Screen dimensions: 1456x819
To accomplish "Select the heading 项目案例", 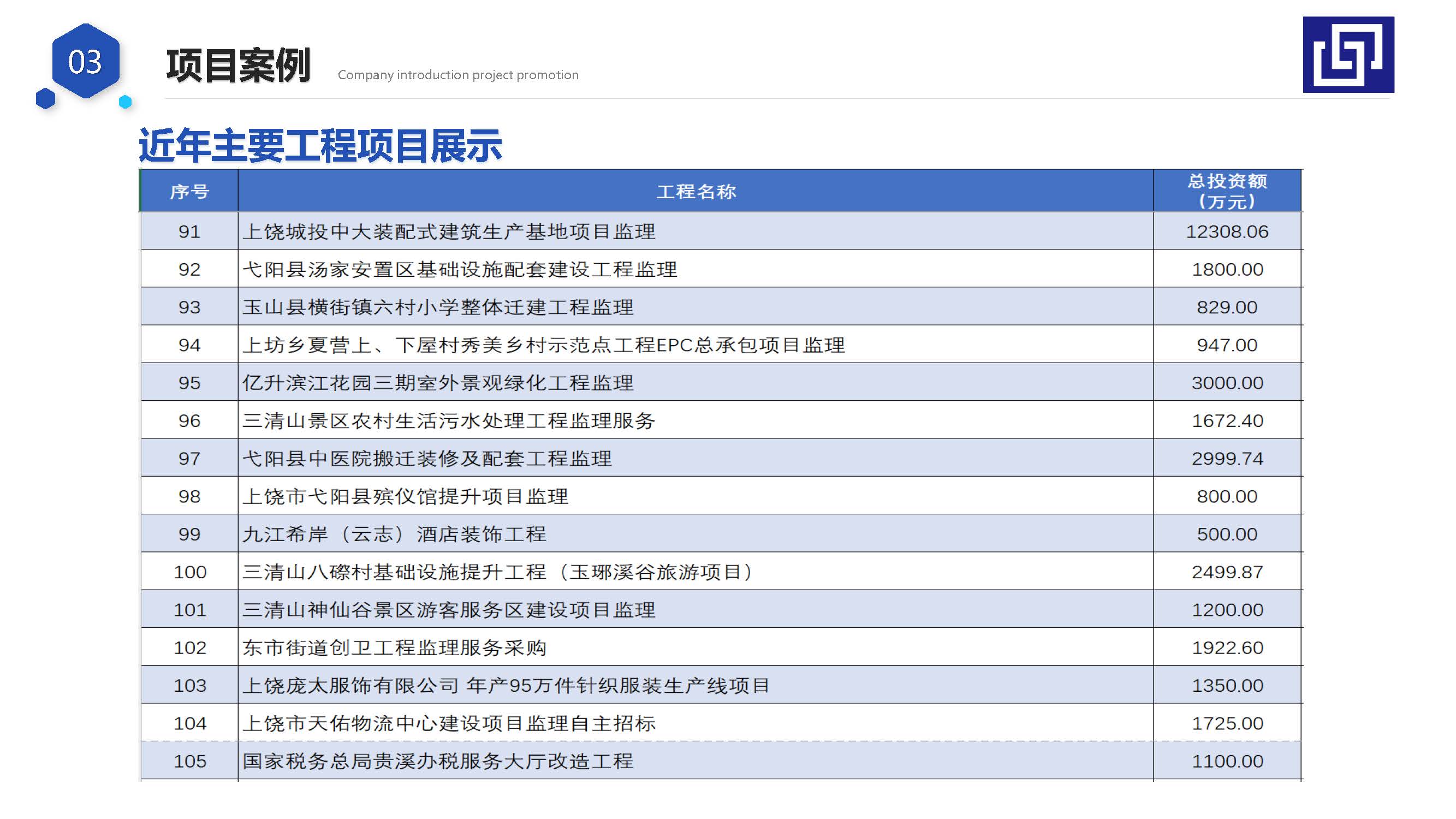I will click(x=238, y=66).
